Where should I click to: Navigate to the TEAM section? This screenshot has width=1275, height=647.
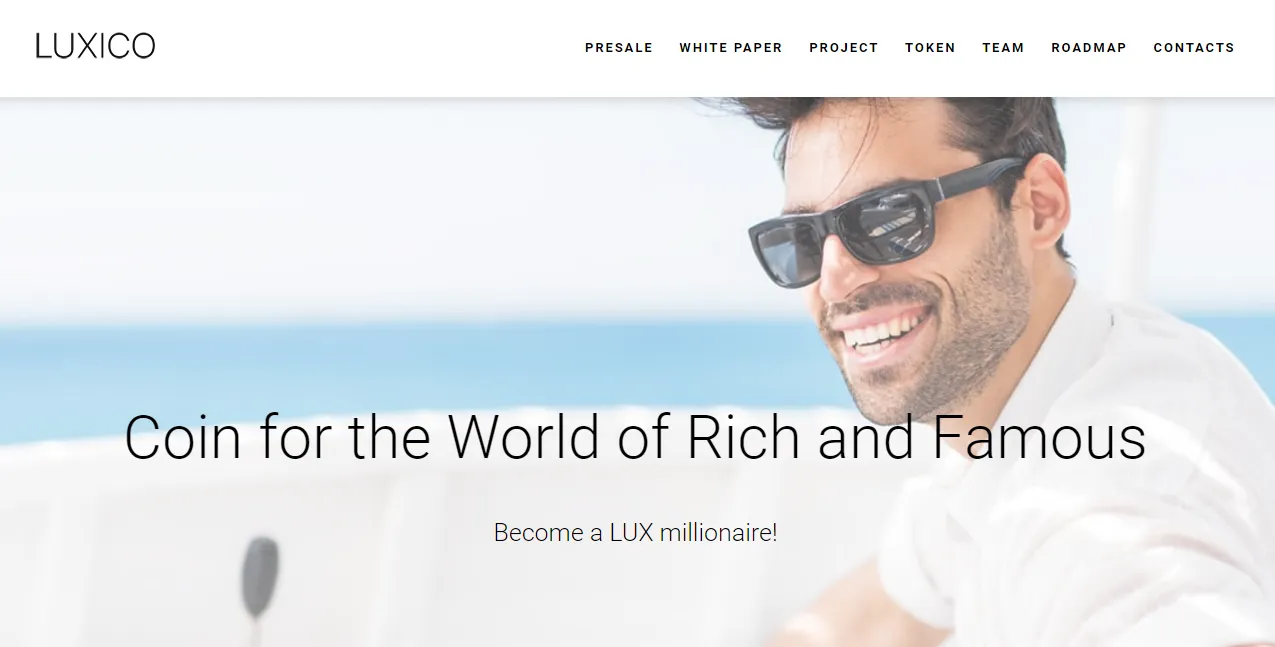coord(1003,47)
